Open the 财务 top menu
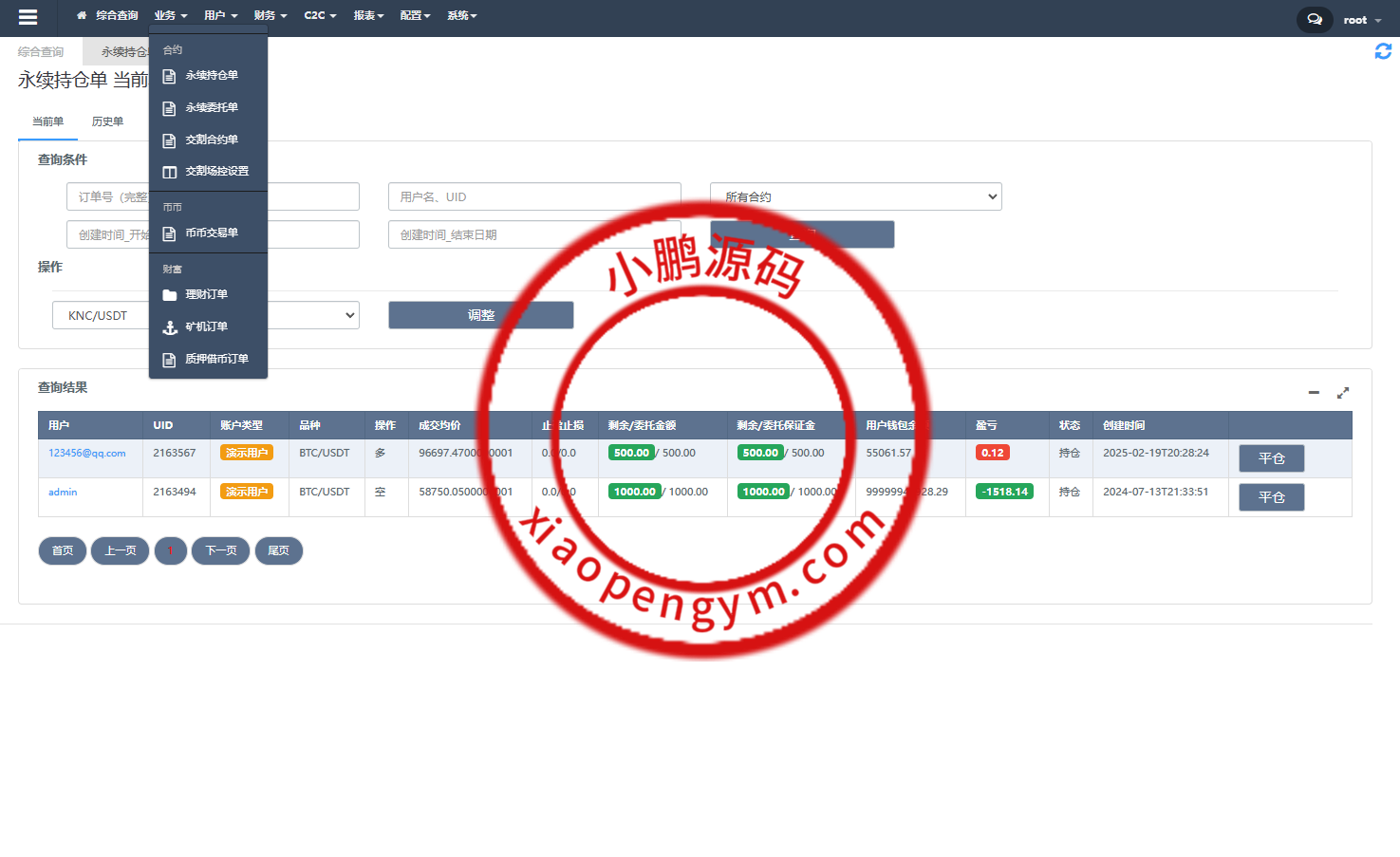1400x857 pixels. [270, 16]
